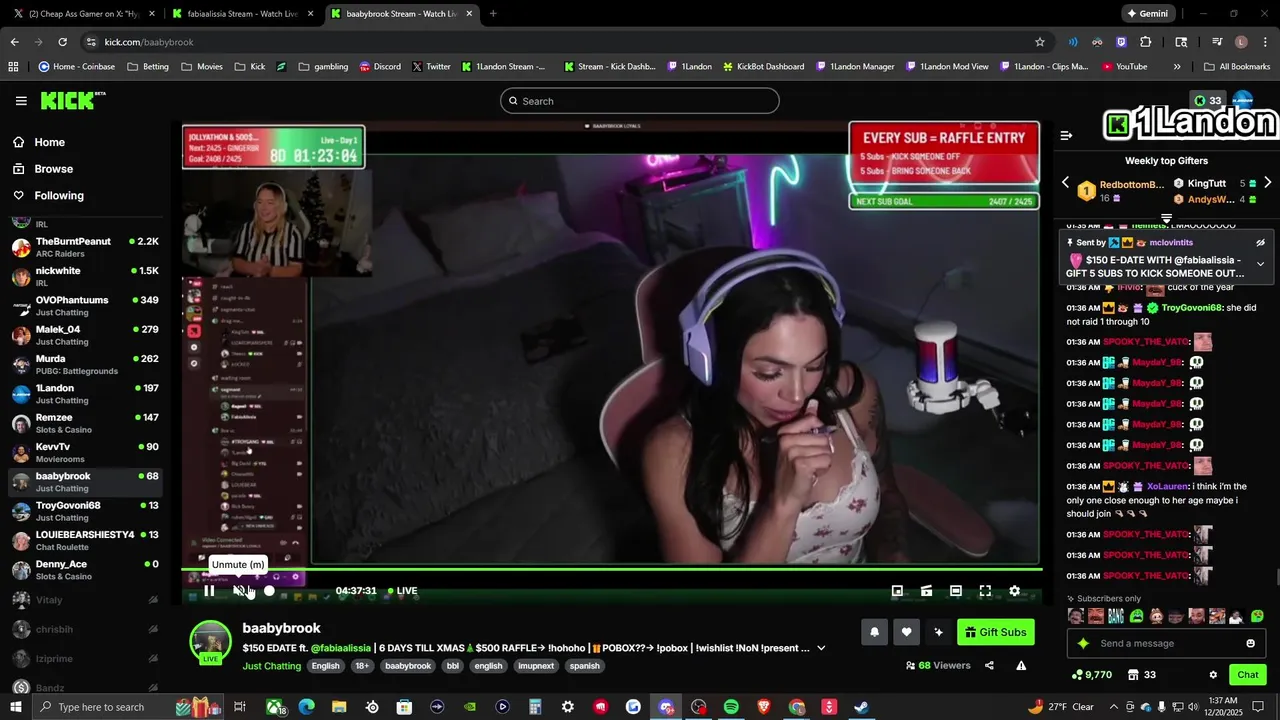The height and width of the screenshot is (720, 1280).
Task: Share the stream via share icon
Action: [x=989, y=666]
